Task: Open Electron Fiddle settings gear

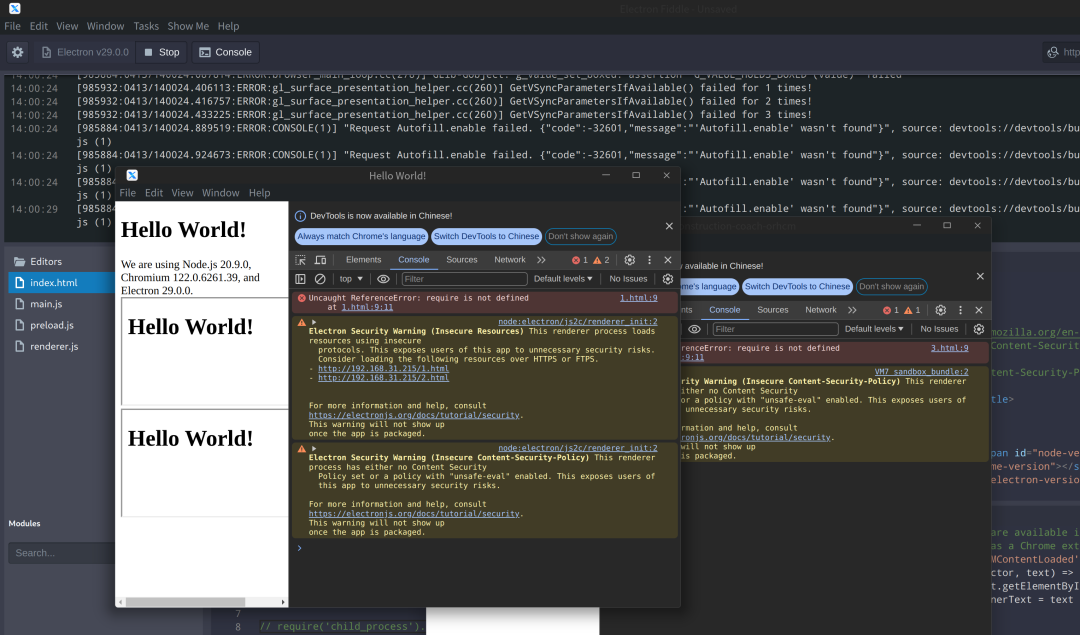Action: pyautogui.click(x=17, y=52)
